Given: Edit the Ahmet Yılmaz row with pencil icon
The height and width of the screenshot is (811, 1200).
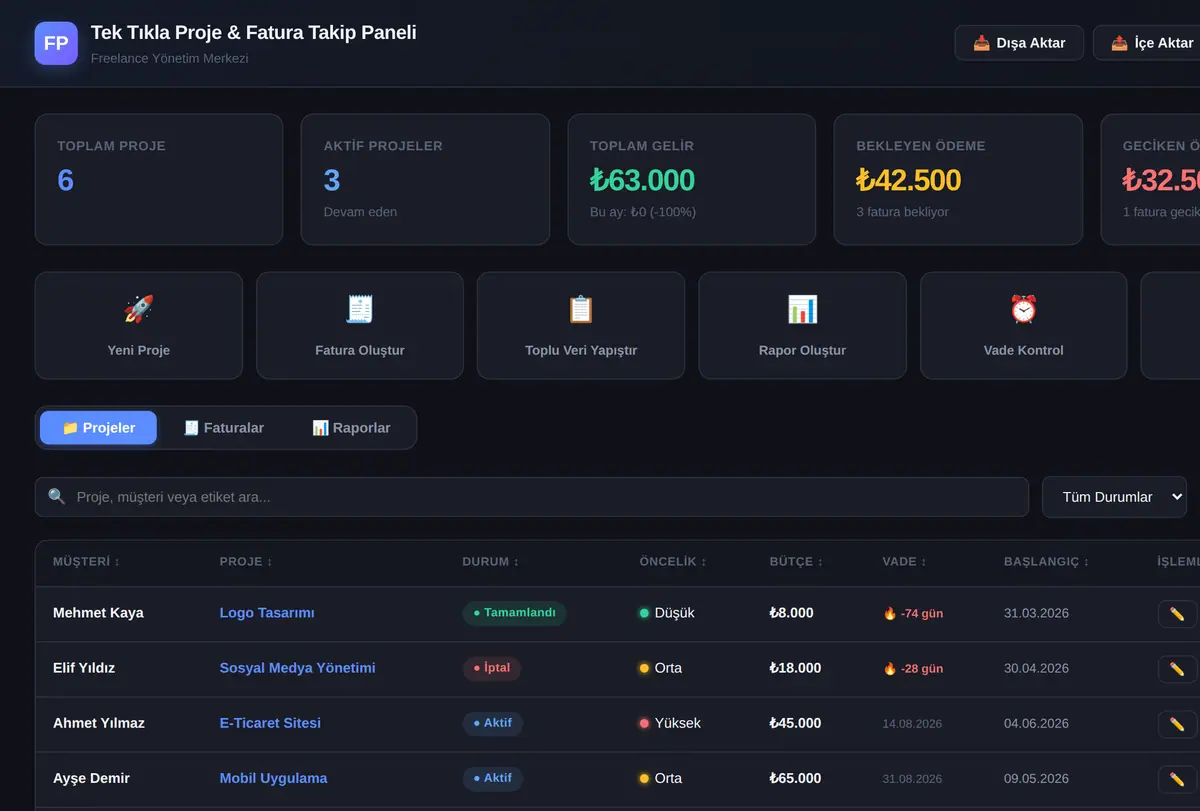Looking at the screenshot, I should pos(1177,724).
